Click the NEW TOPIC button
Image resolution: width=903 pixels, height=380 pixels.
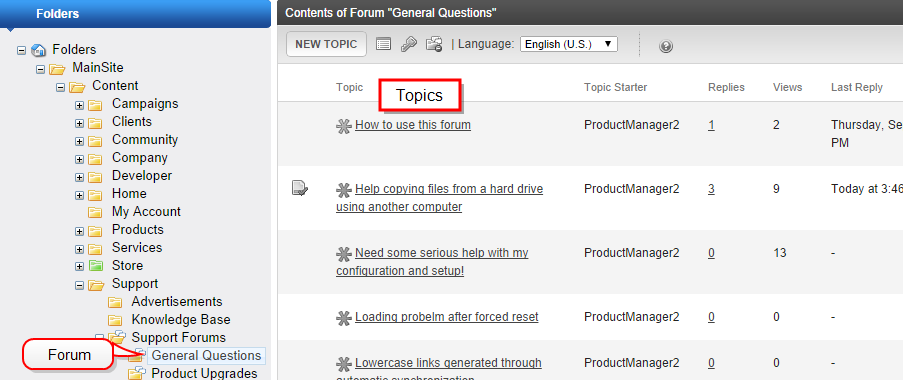tap(326, 44)
